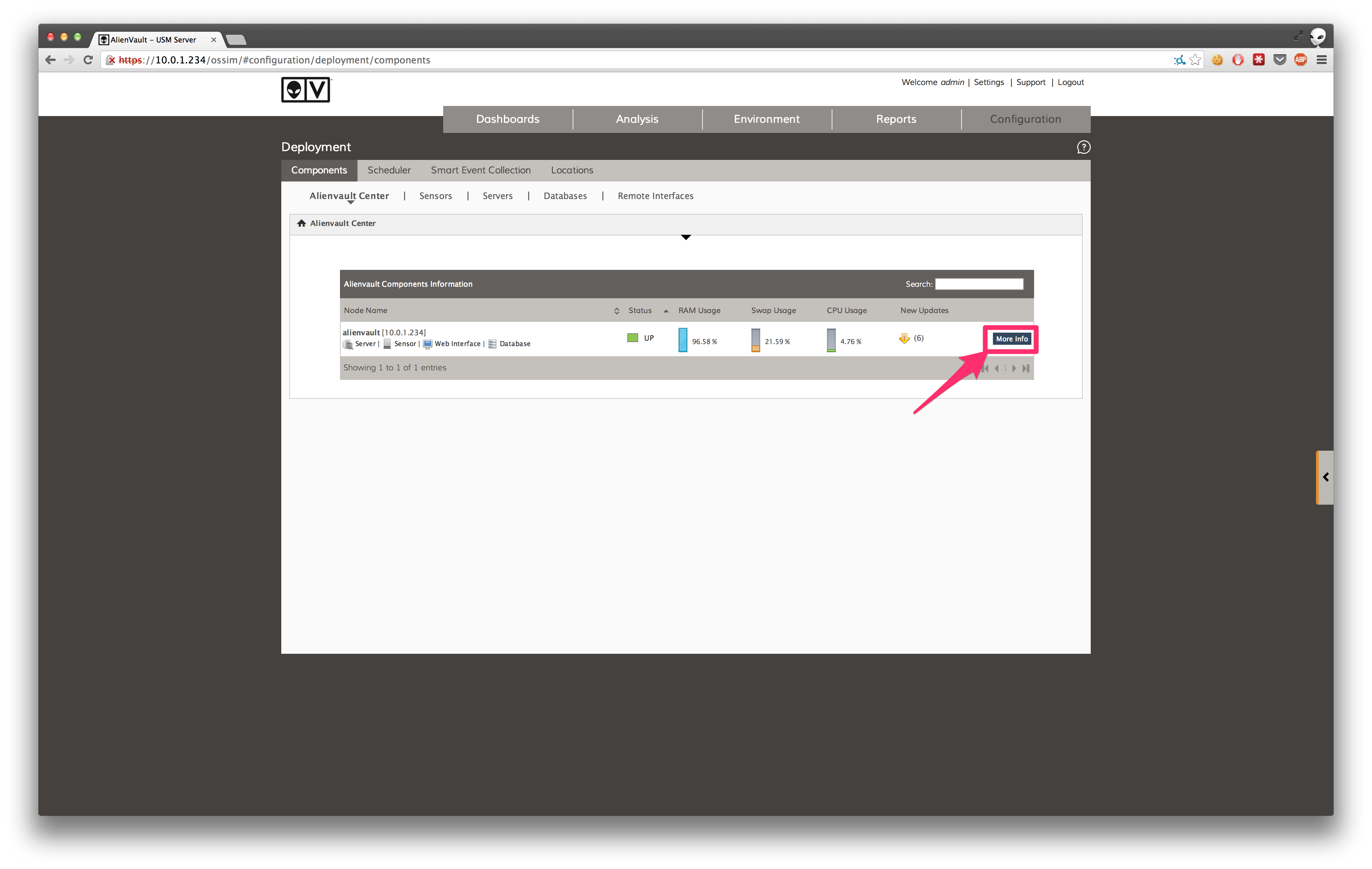Go to the next page arrow
The image size is (1372, 869).
(x=1014, y=368)
